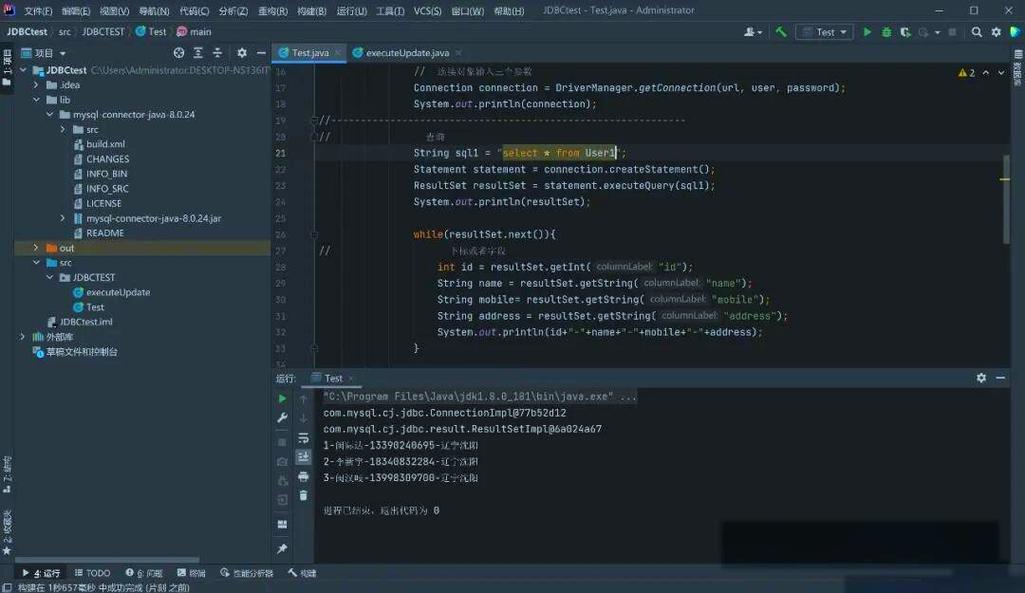Image resolution: width=1025 pixels, height=593 pixels.
Task: Open the 文件(F) menu
Action: pos(38,10)
